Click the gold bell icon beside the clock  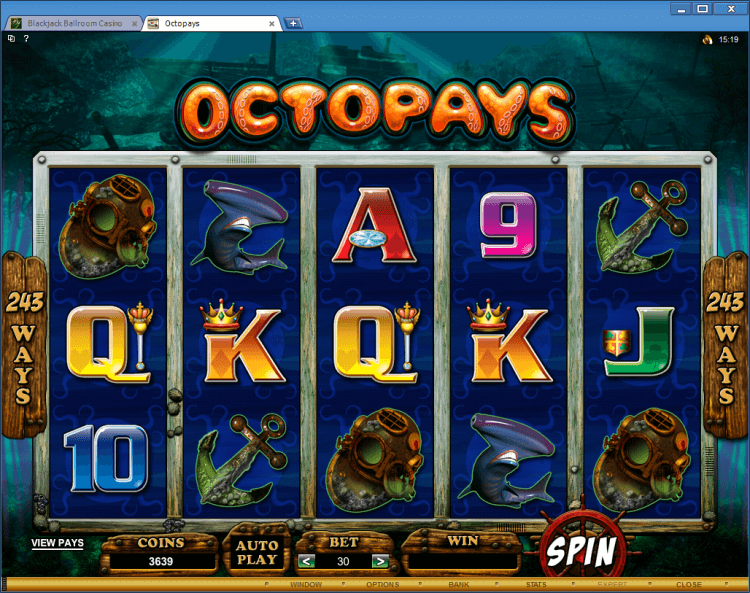pyautogui.click(x=707, y=40)
